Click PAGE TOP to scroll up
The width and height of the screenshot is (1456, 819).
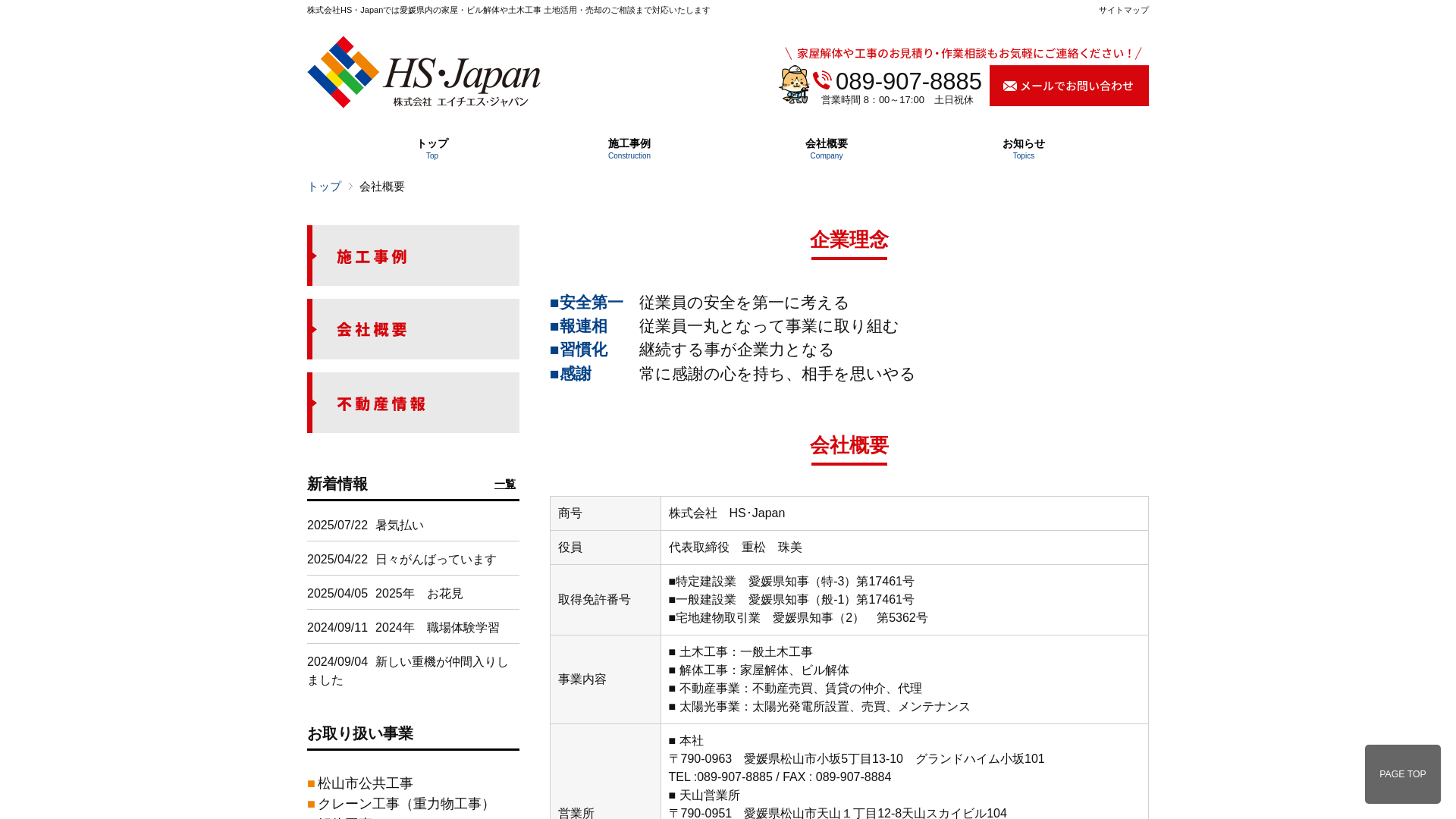[x=1402, y=773]
